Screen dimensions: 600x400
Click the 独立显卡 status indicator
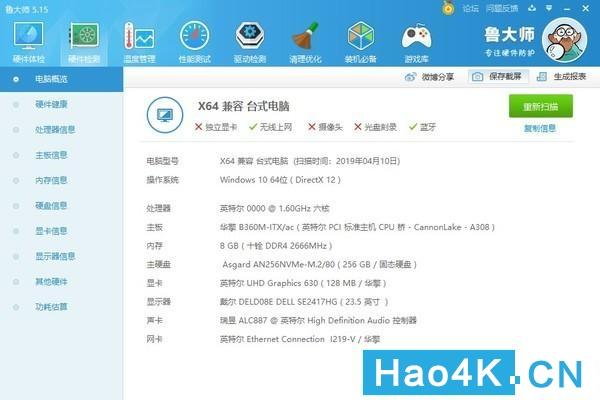pyautogui.click(x=216, y=127)
